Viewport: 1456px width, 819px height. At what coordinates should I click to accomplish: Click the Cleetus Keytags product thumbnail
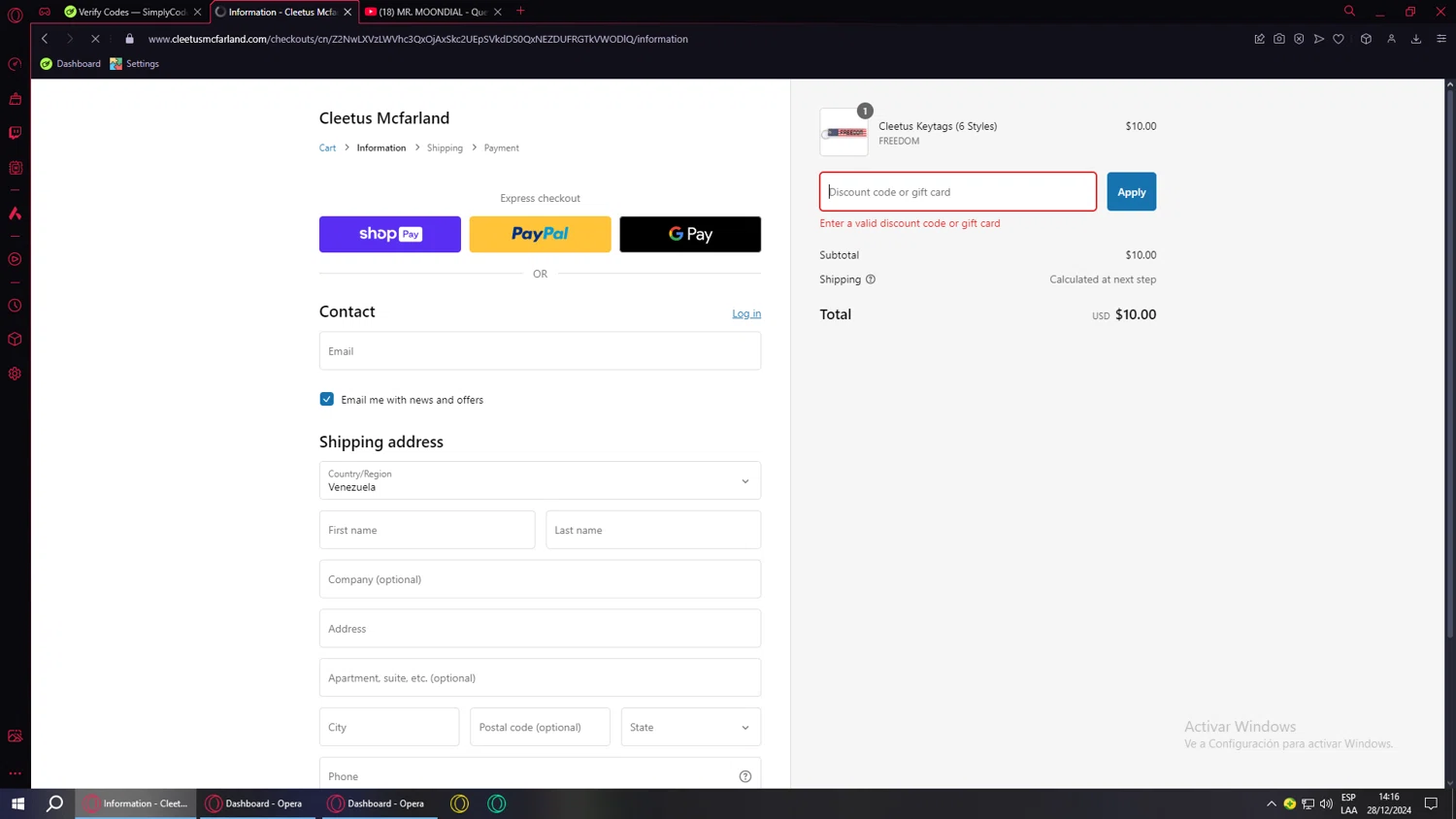844,132
